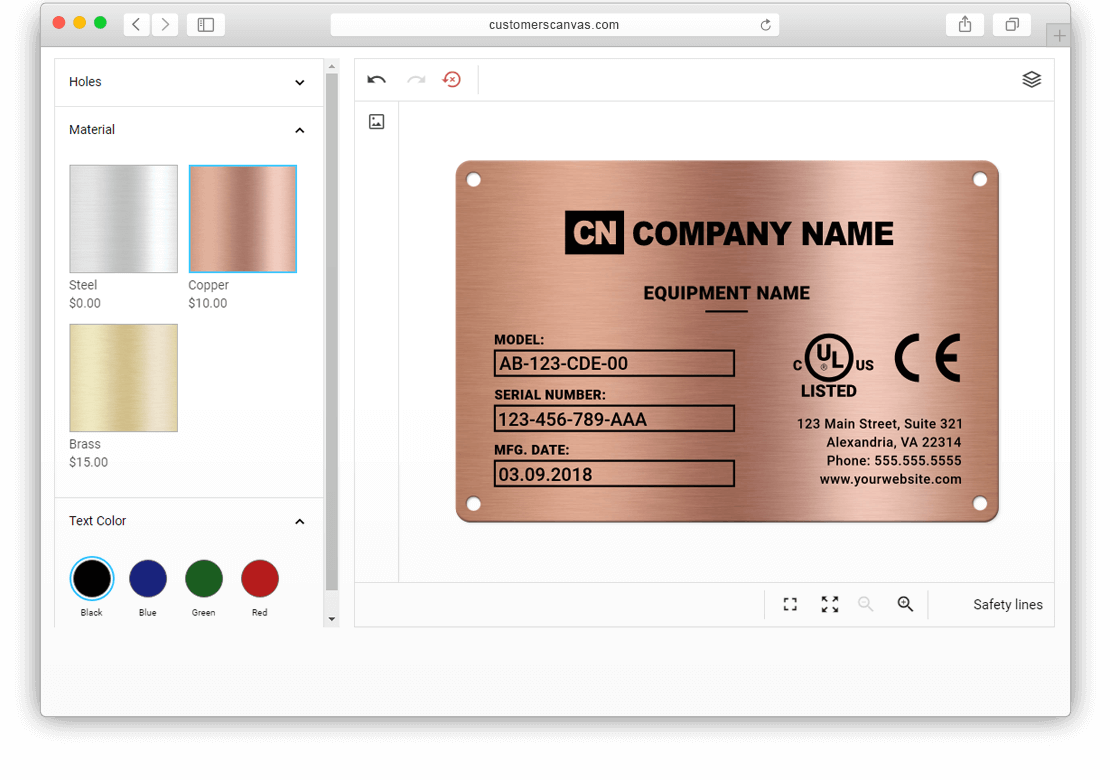The width and height of the screenshot is (1110, 780).
Task: Fit the design to the viewport
Action: click(790, 604)
